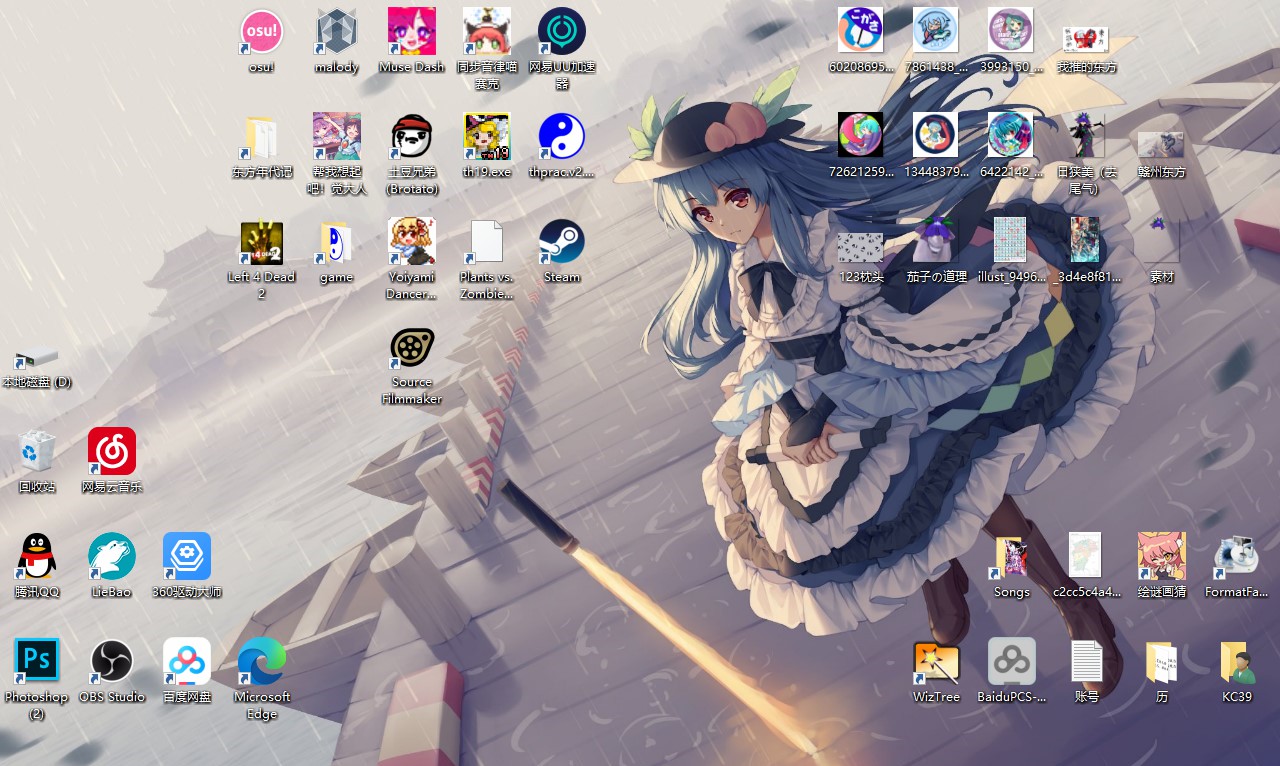Select the Steam desktop icon
The width and height of the screenshot is (1280, 766).
point(561,242)
